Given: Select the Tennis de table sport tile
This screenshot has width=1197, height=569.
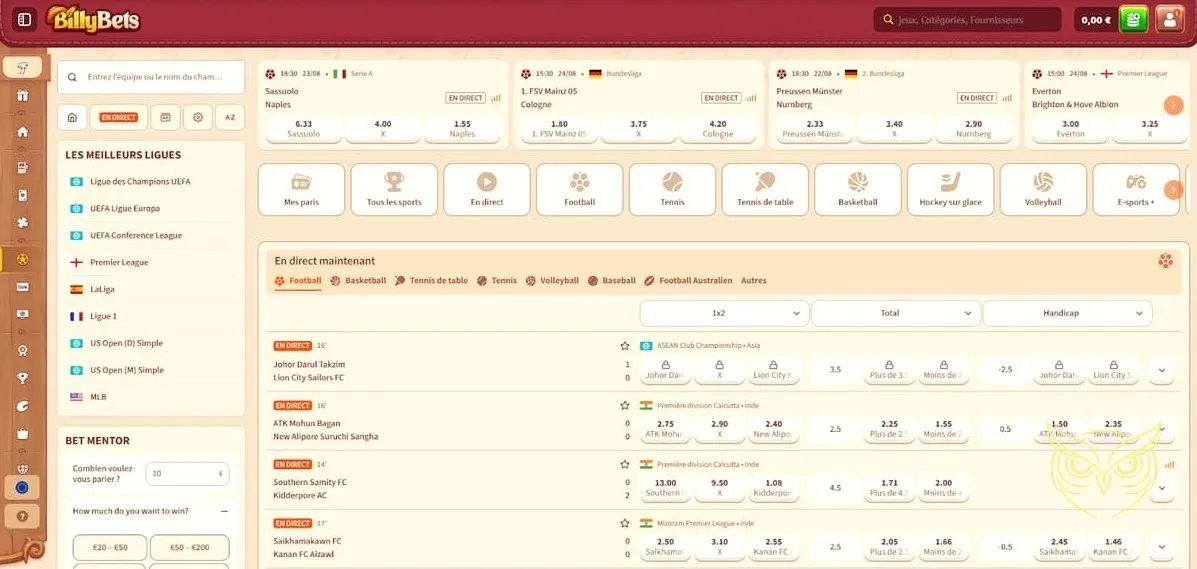Looking at the screenshot, I should (765, 189).
